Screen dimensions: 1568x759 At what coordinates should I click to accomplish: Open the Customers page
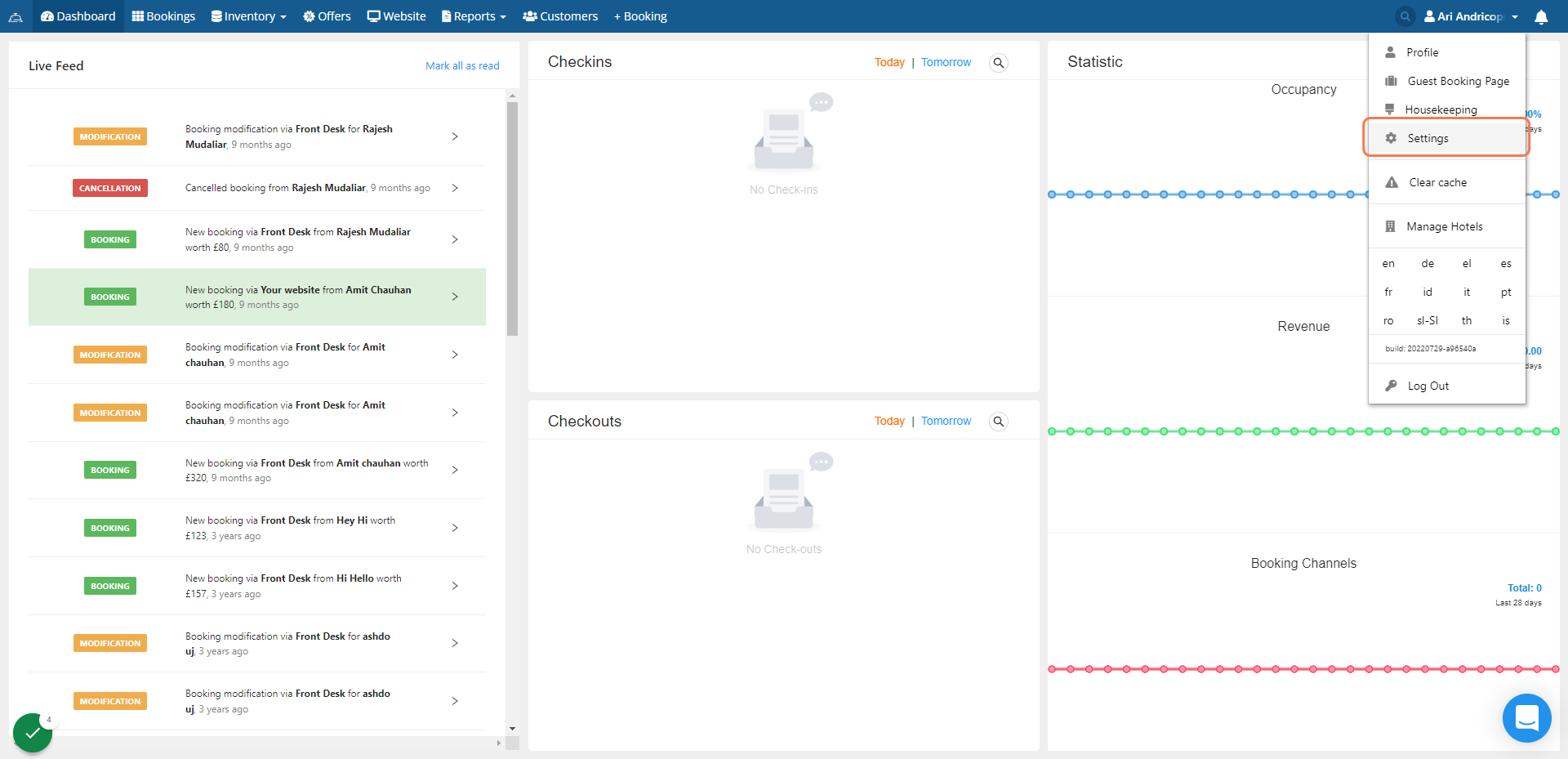560,16
